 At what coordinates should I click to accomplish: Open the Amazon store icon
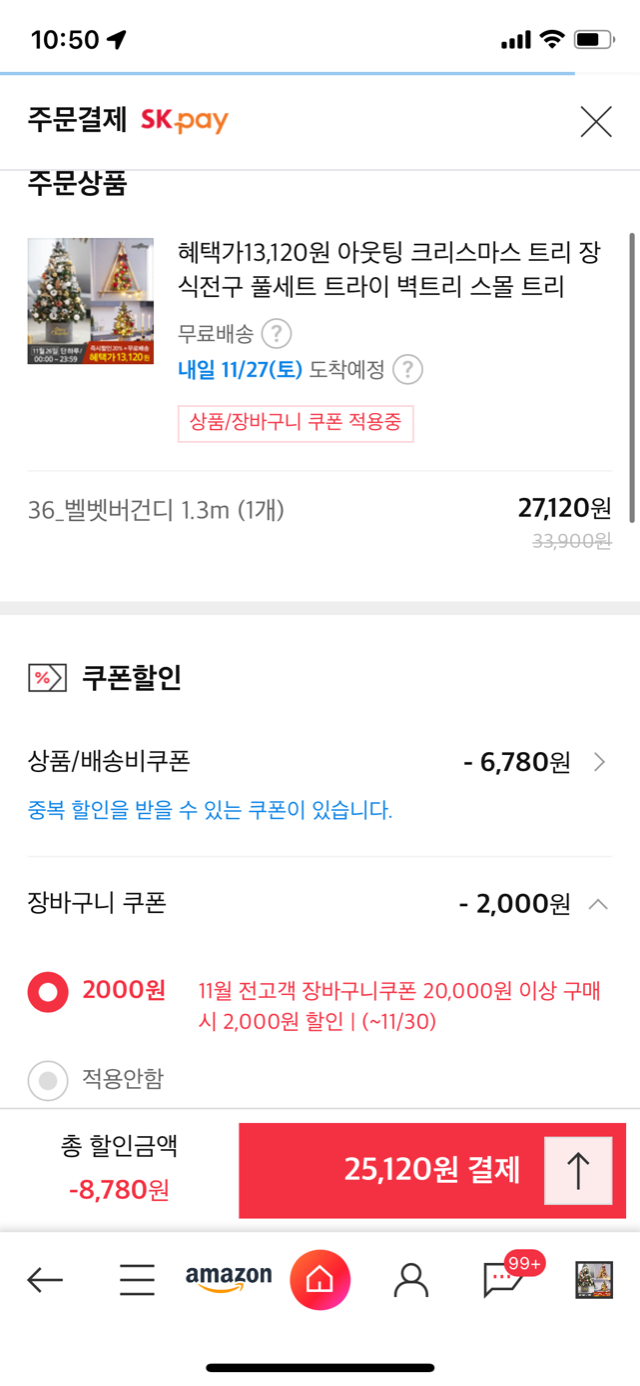(x=228, y=1278)
